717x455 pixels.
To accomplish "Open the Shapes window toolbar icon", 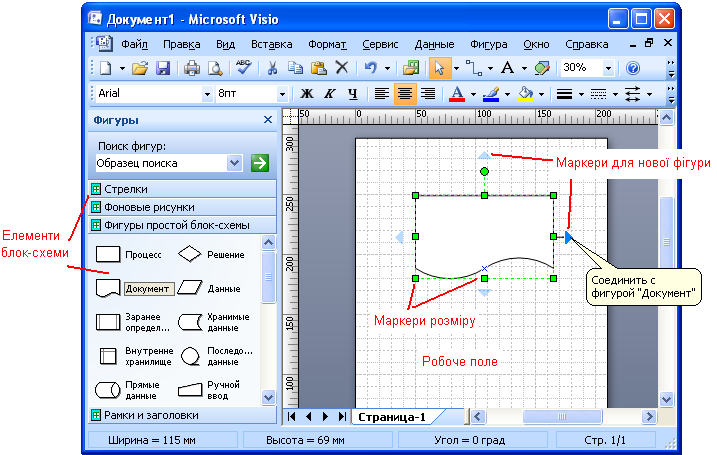I will click(411, 68).
